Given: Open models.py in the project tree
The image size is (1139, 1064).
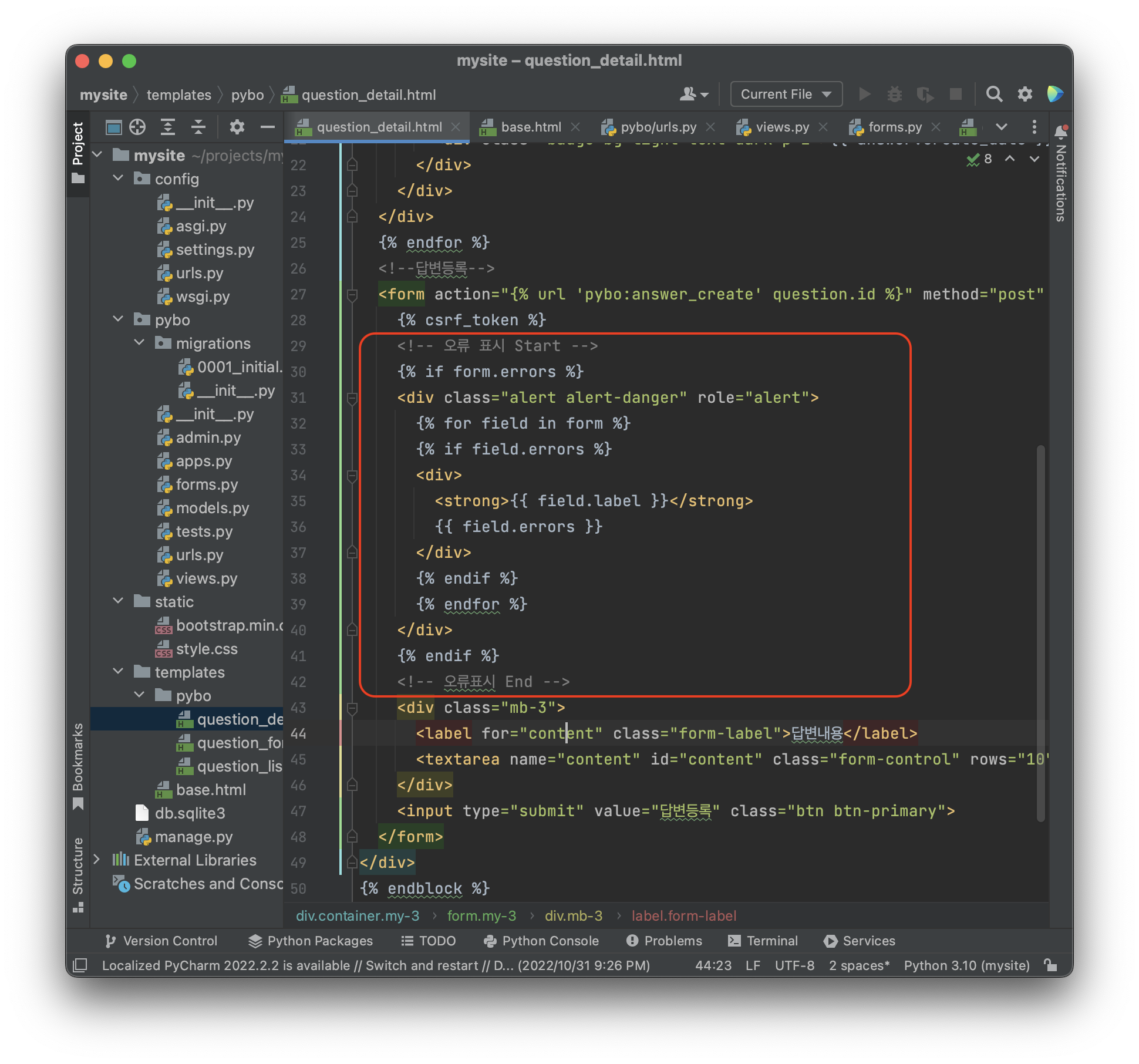Looking at the screenshot, I should tap(212, 508).
